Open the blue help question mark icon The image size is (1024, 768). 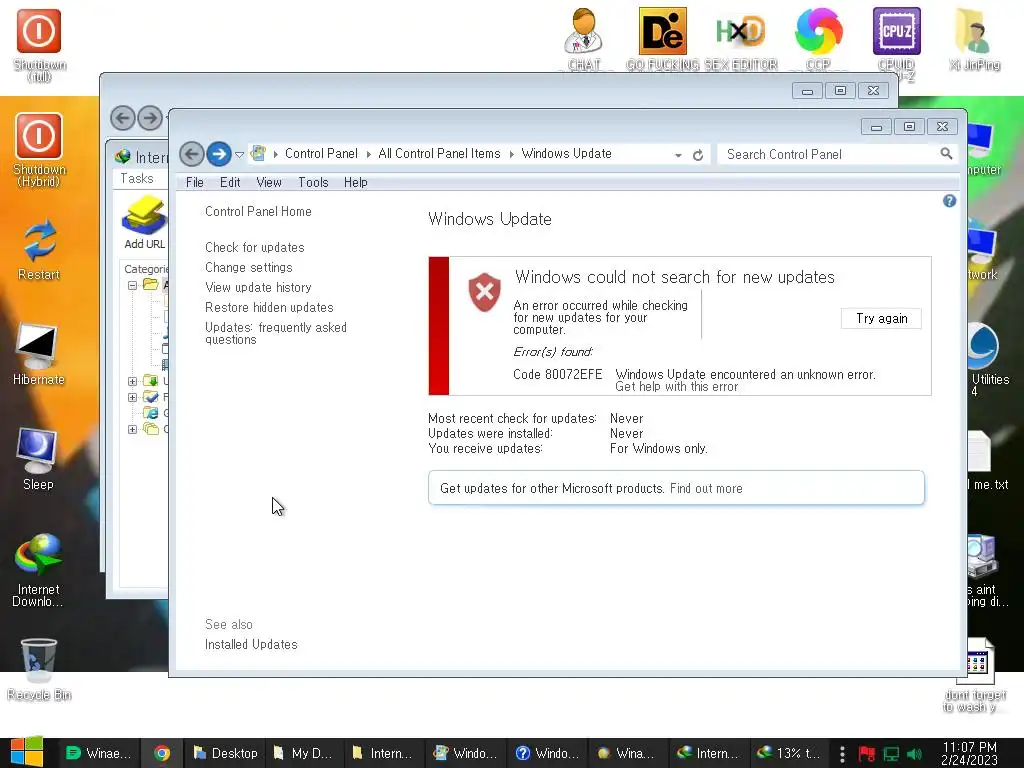pyautogui.click(x=950, y=201)
